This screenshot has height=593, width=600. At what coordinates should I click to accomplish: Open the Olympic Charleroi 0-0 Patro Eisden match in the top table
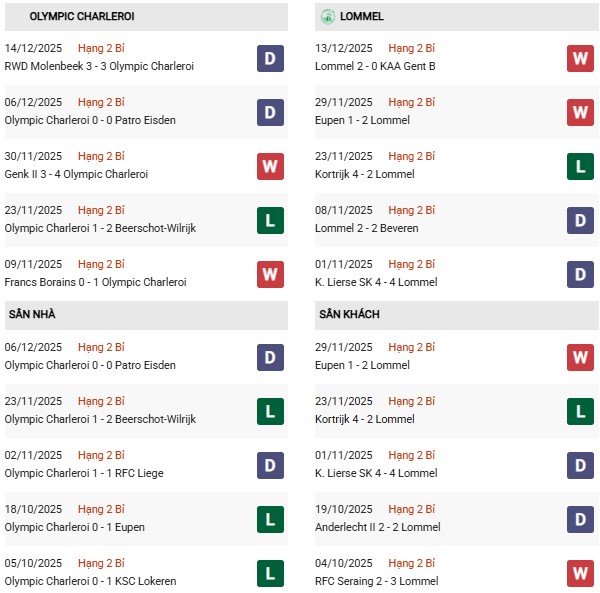click(x=90, y=120)
